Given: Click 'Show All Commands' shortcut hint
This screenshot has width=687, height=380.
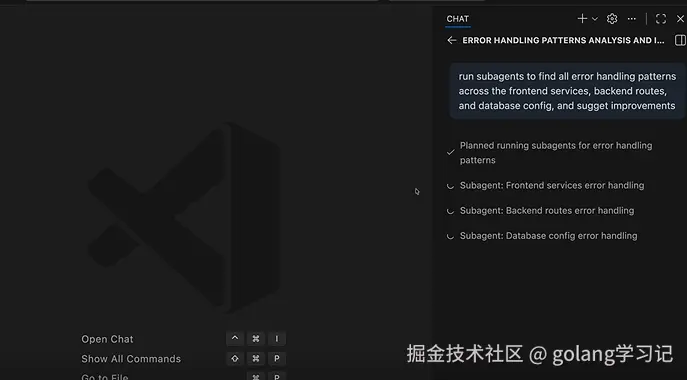Looking at the screenshot, I should (x=131, y=359).
